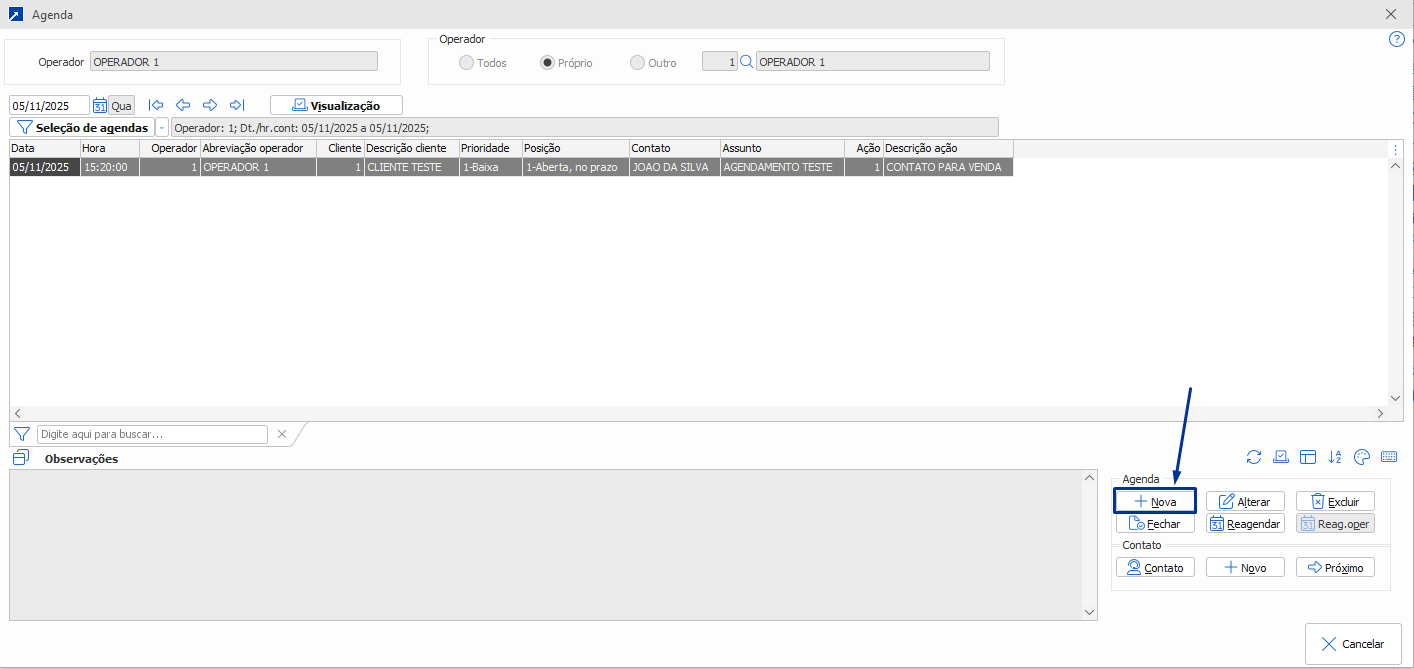Viewport: 1414px width, 669px height.
Task: Click the refresh icon above the Agenda panel
Action: point(1253,457)
